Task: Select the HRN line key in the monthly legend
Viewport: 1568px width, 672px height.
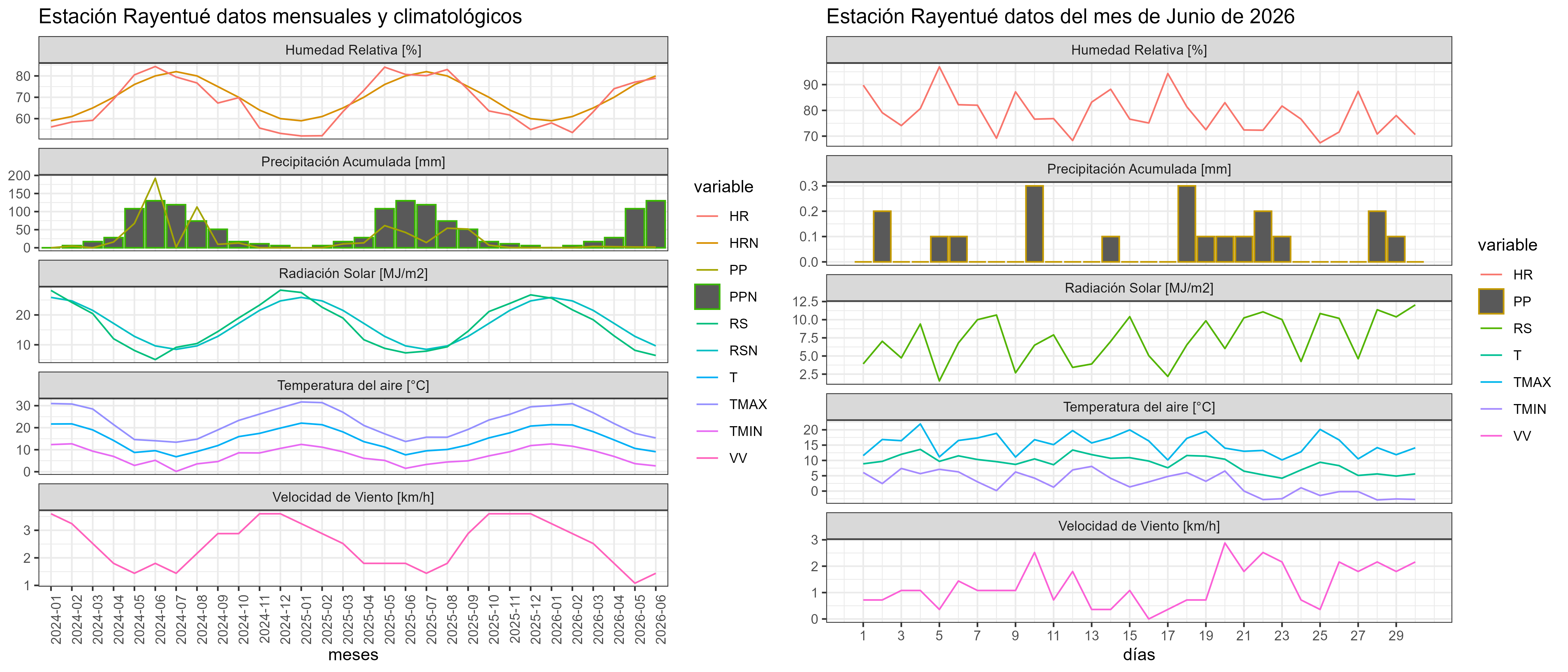Action: 707,243
